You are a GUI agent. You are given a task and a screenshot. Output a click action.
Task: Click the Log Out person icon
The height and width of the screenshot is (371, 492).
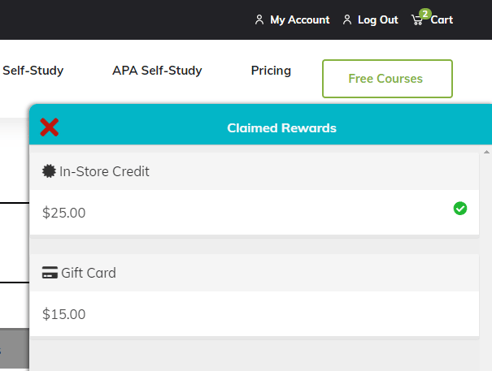[x=347, y=20]
